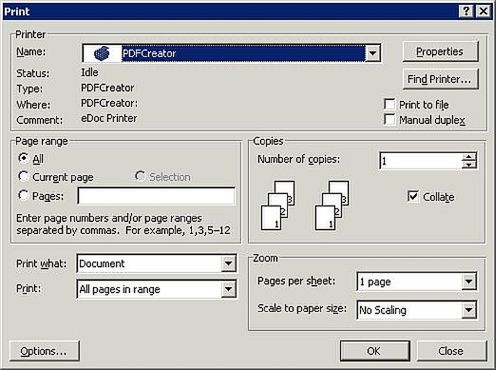The height and width of the screenshot is (370, 496).
Task: Open the All pages in range dropdown
Action: click(228, 289)
